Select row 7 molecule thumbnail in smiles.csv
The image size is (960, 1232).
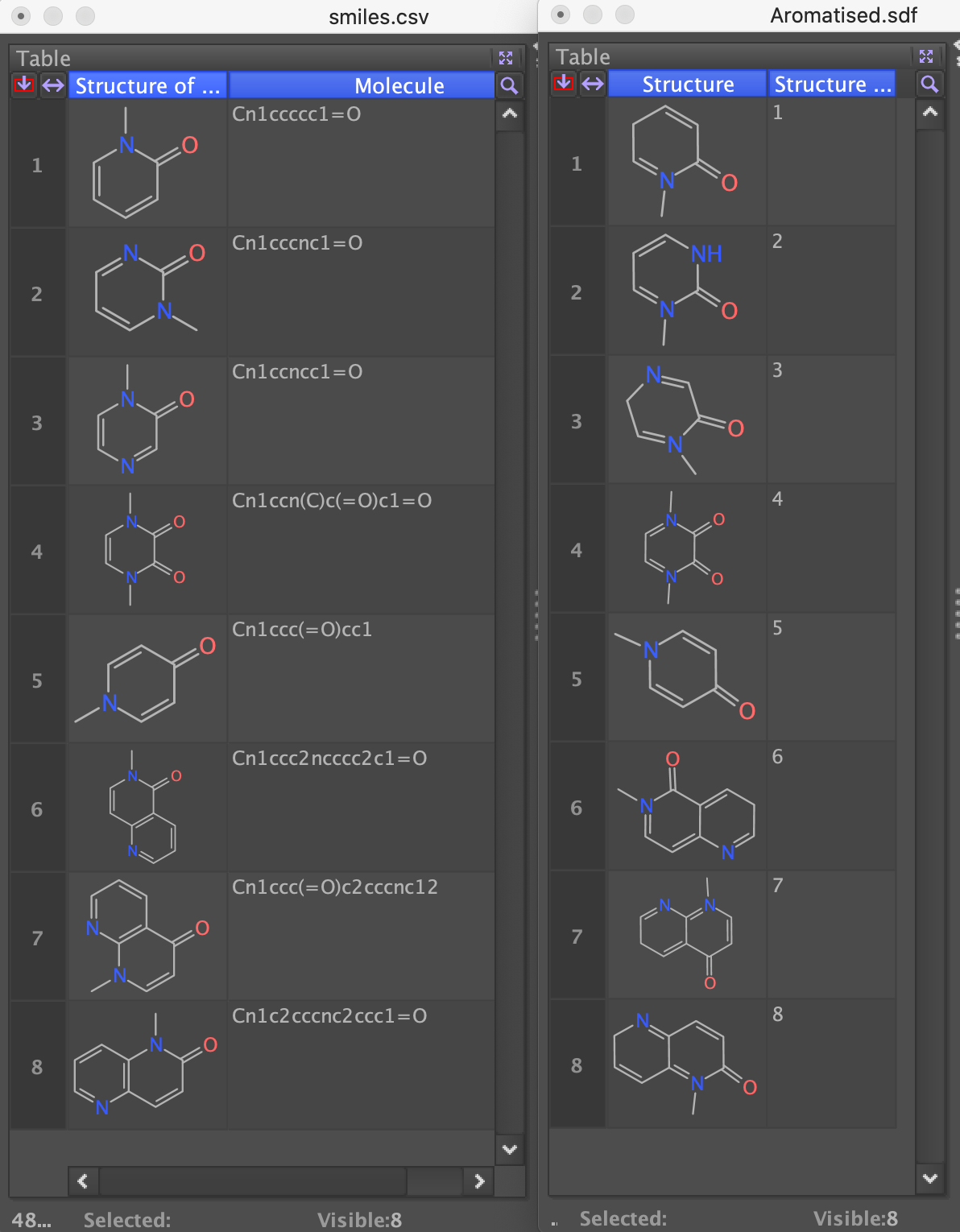tap(147, 936)
